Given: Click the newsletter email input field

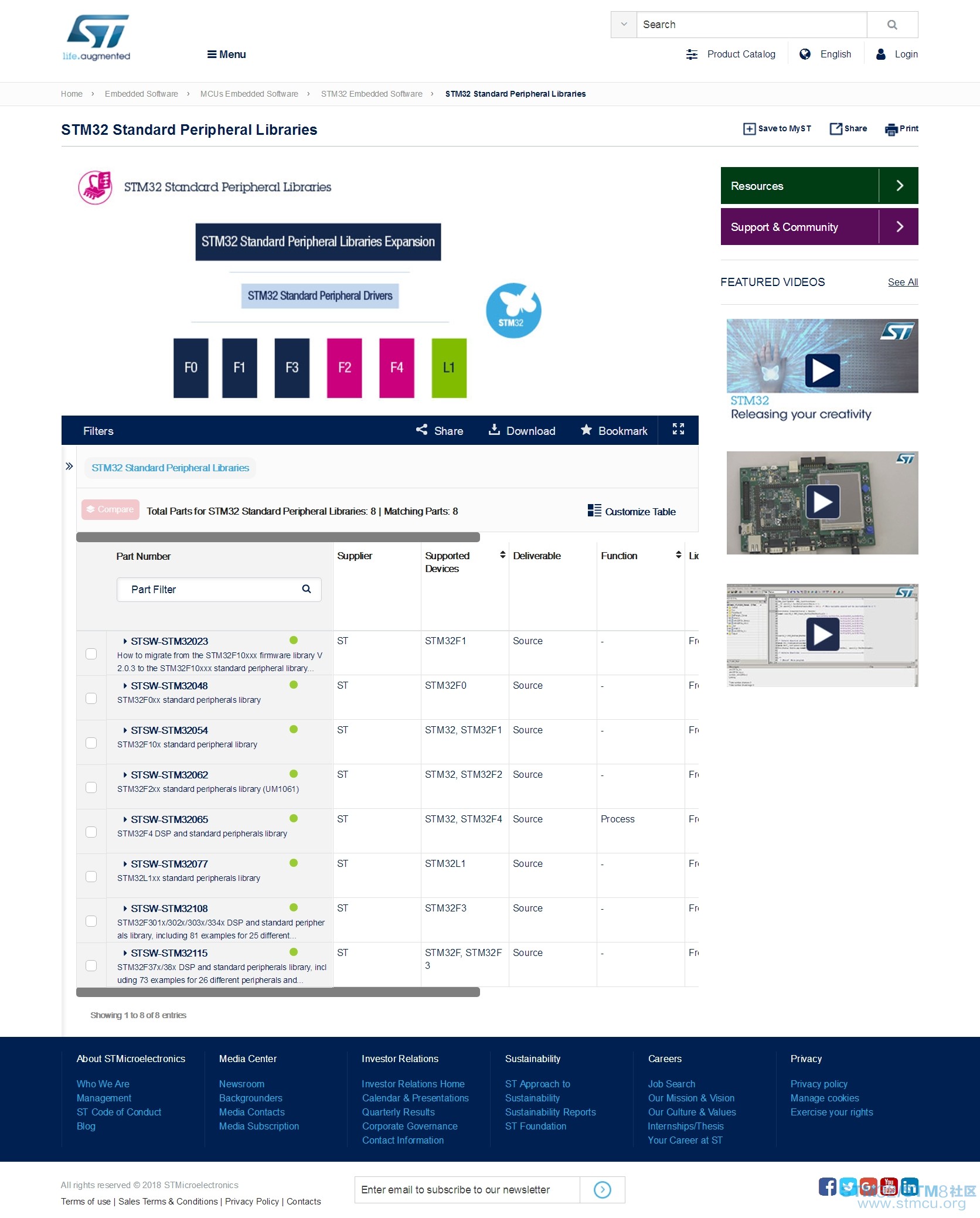Looking at the screenshot, I should [x=467, y=1189].
